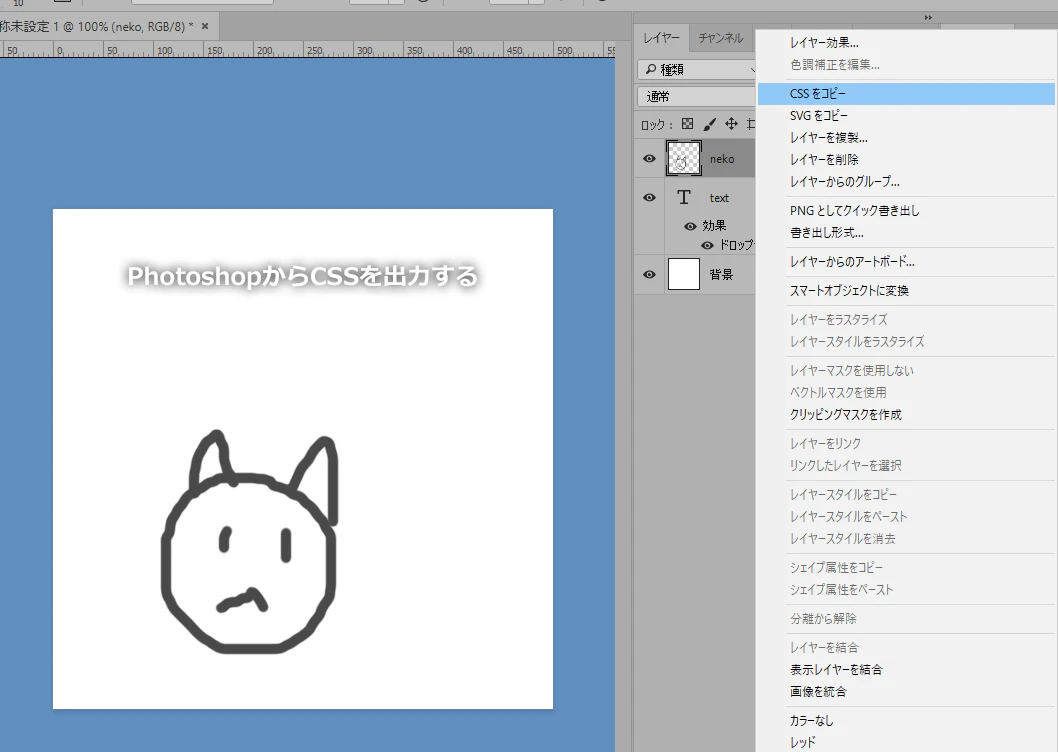
Task: Lock transparent pixels icon
Action: 688,124
